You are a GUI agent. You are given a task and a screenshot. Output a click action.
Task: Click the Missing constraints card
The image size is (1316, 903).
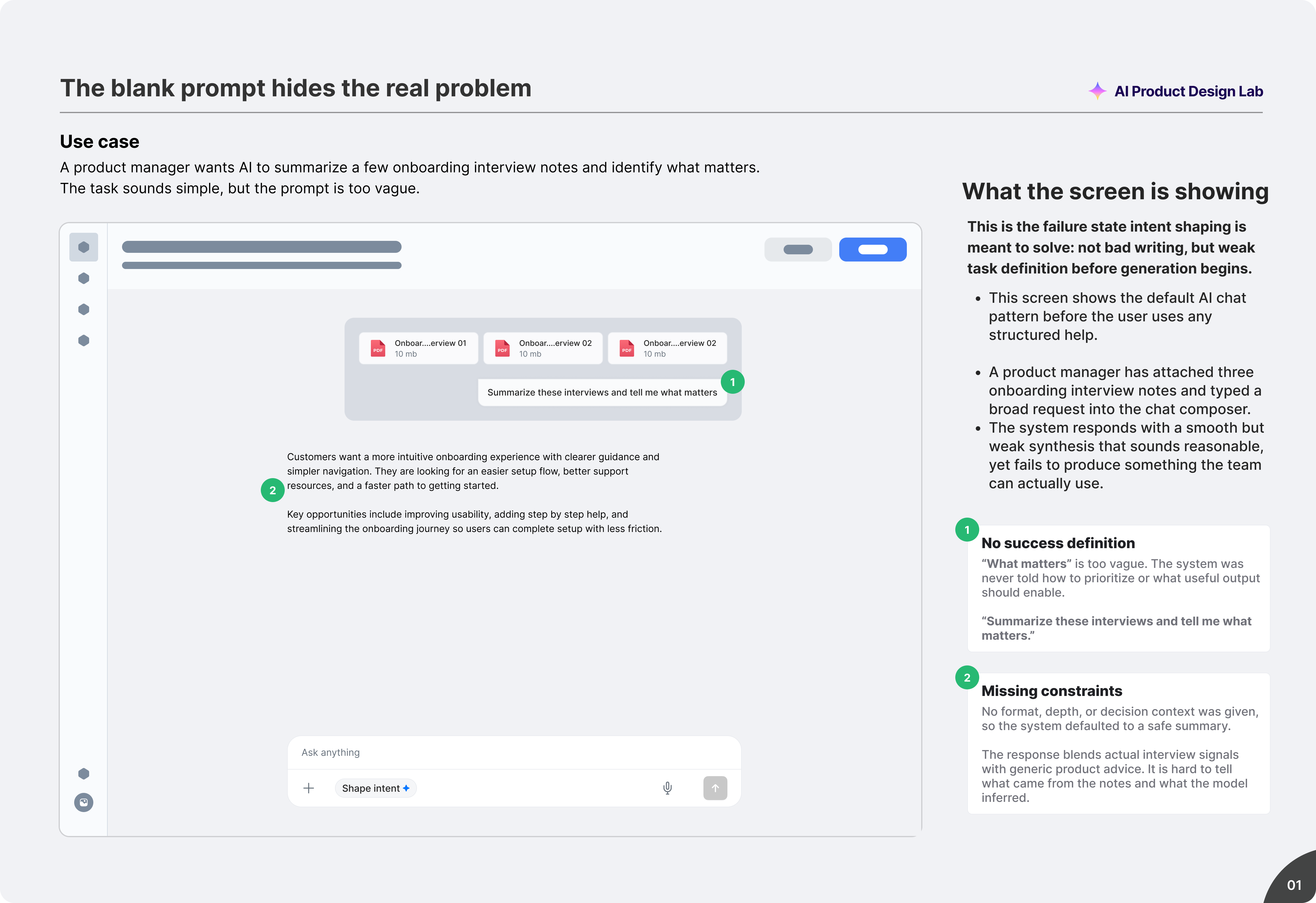(1118, 743)
